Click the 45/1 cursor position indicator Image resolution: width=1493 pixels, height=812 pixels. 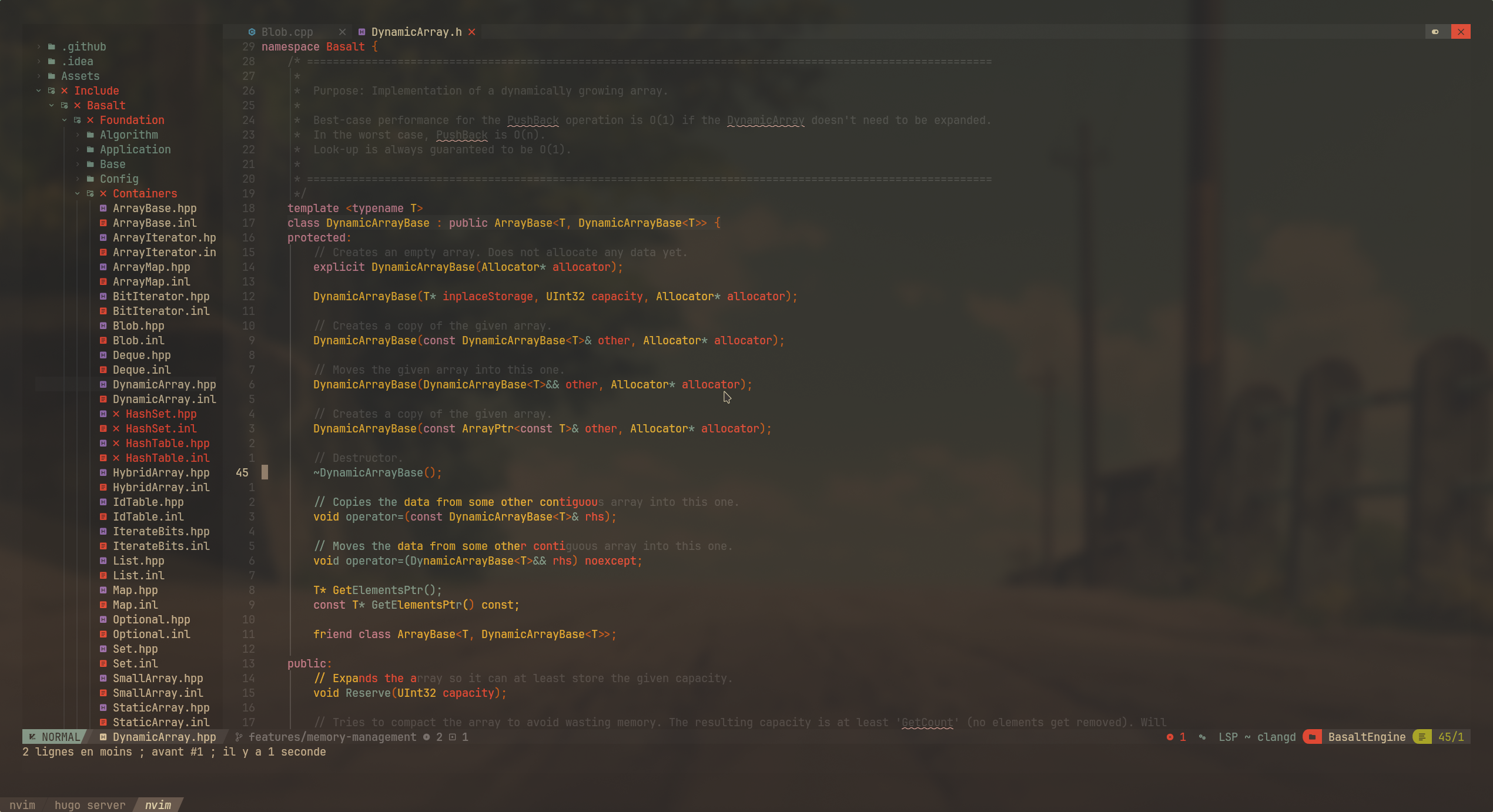click(1451, 737)
